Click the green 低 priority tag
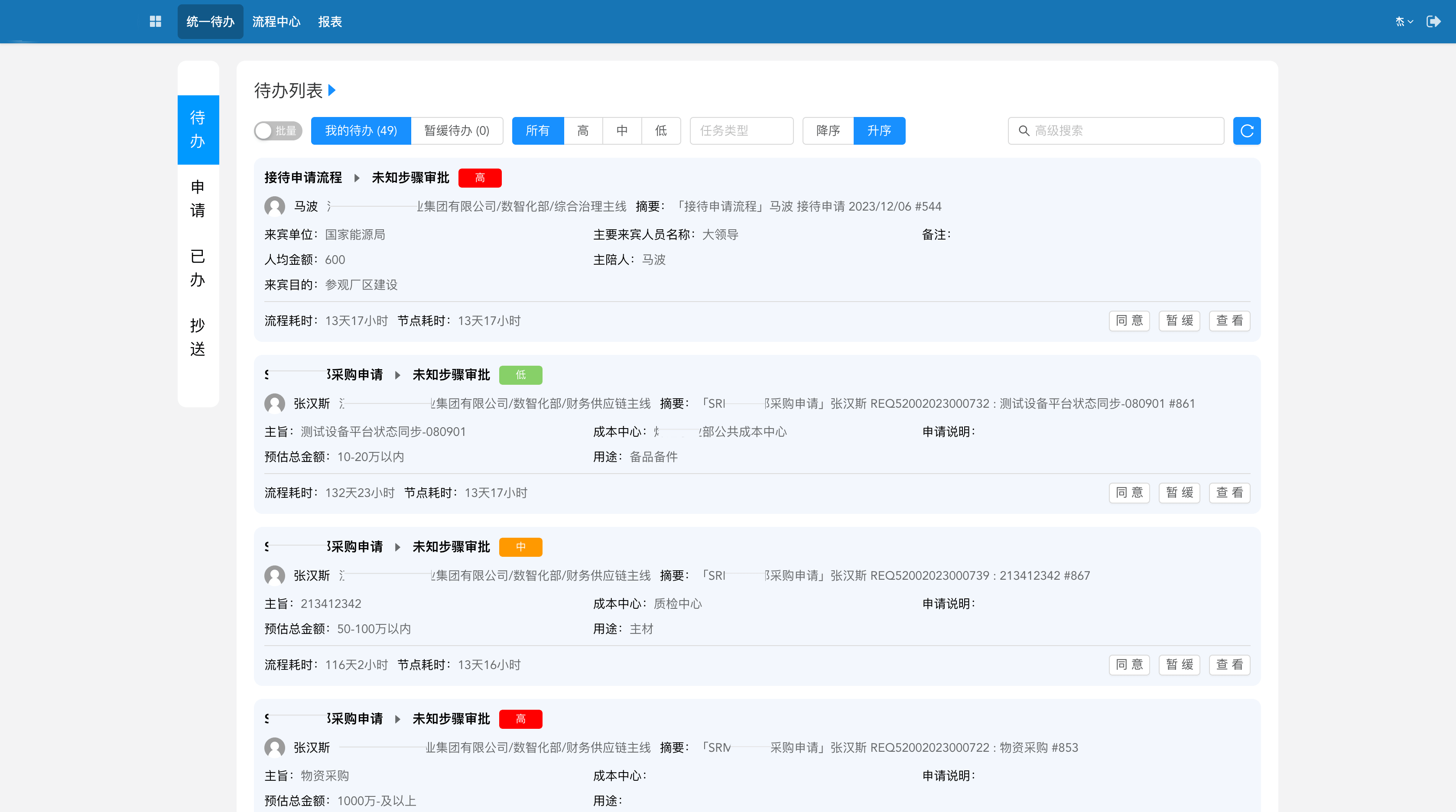The height and width of the screenshot is (812, 1456). coord(520,375)
